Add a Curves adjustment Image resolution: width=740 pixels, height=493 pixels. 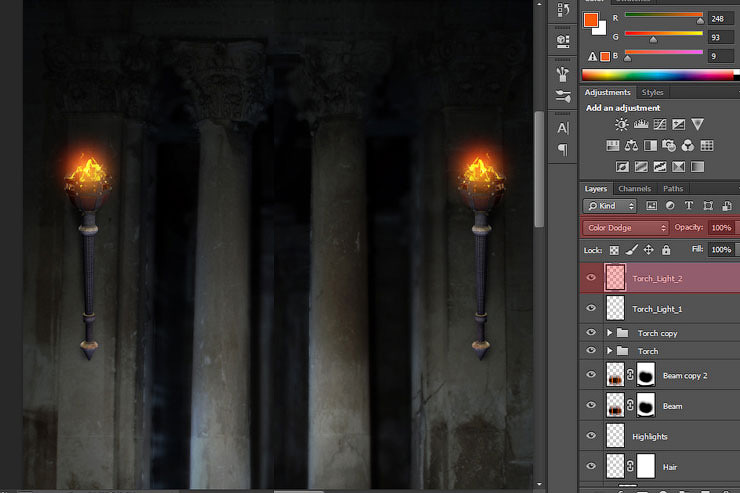point(660,124)
